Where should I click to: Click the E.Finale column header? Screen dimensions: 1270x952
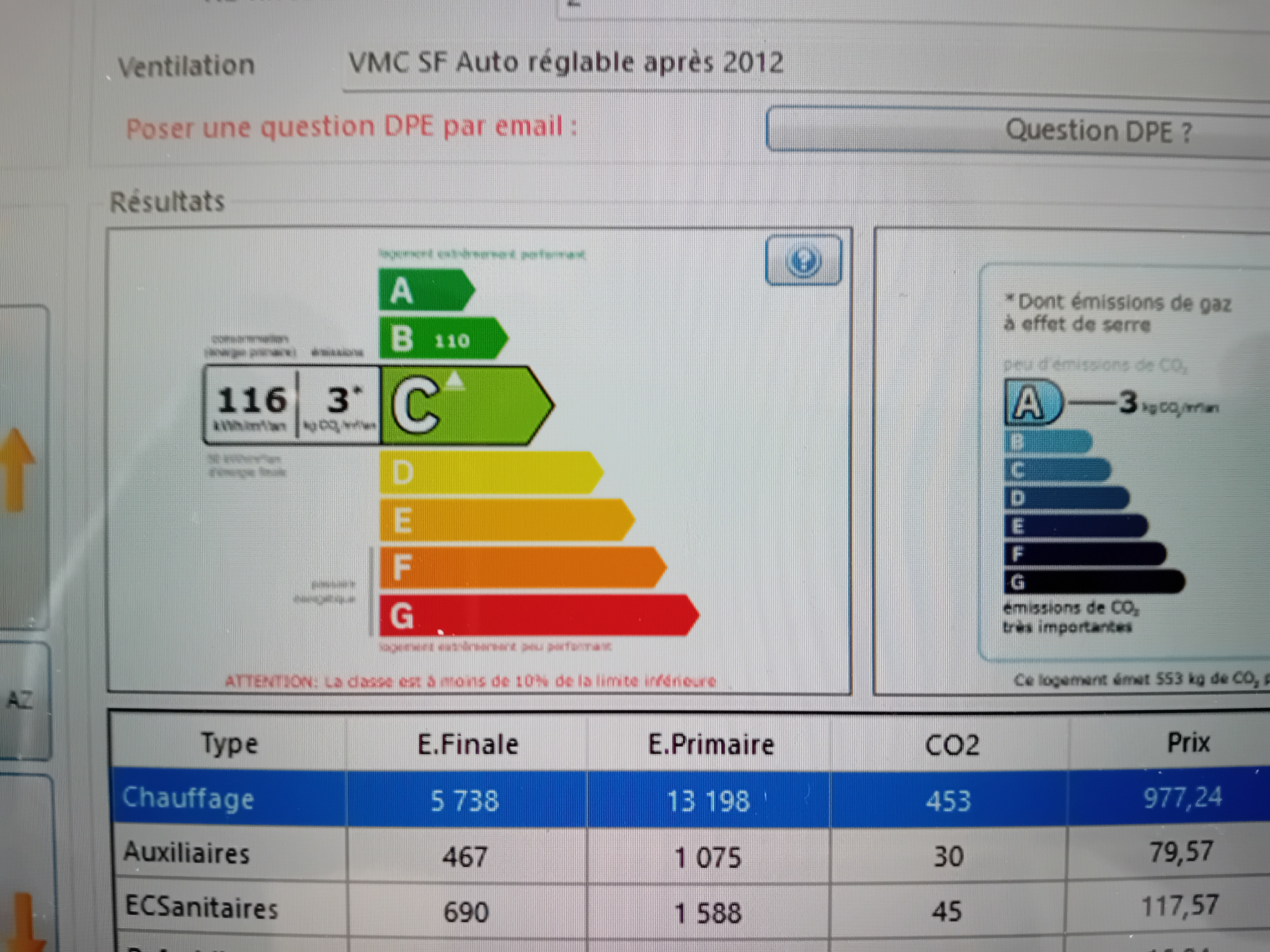[x=468, y=744]
